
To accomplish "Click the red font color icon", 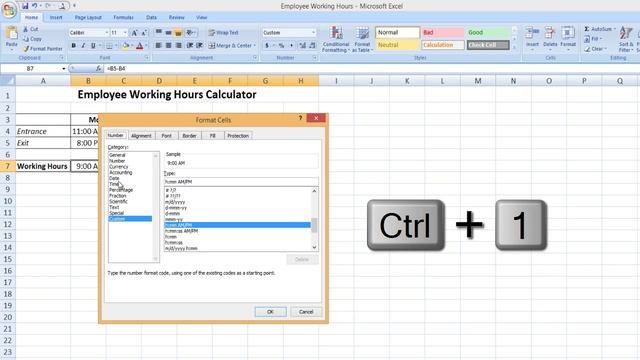I will tap(140, 46).
